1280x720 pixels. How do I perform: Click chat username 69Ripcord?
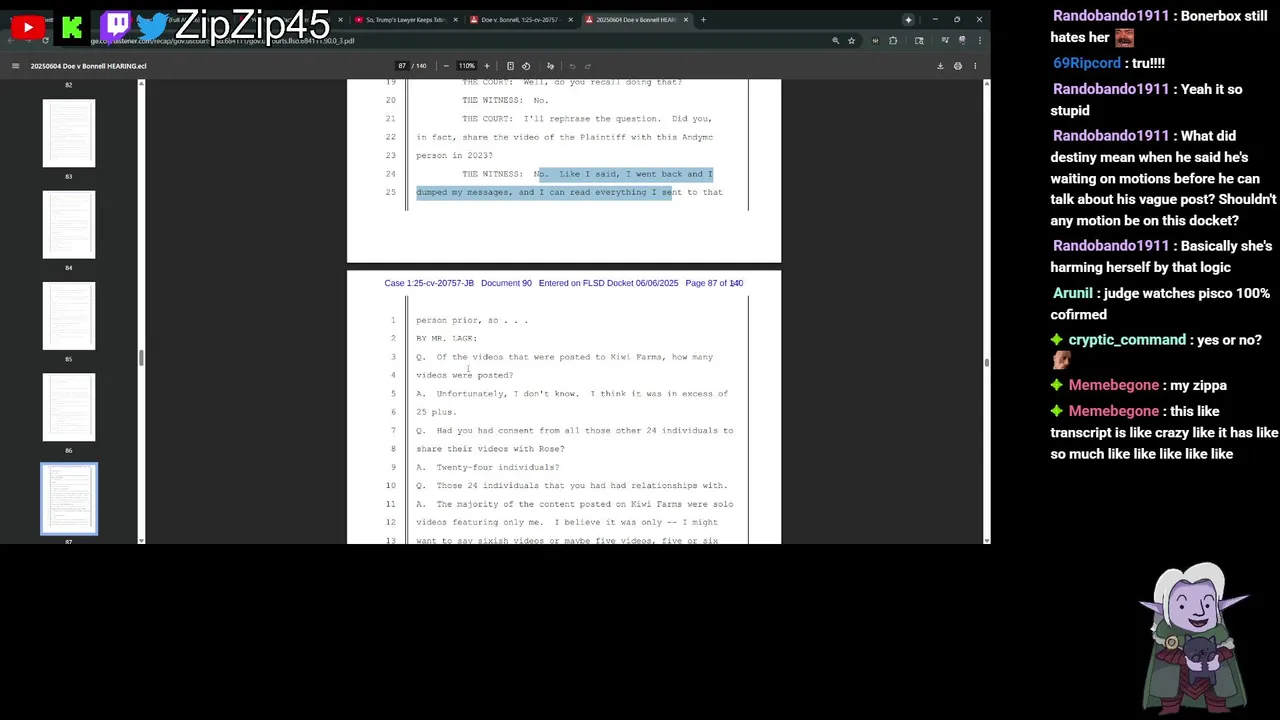(1087, 63)
